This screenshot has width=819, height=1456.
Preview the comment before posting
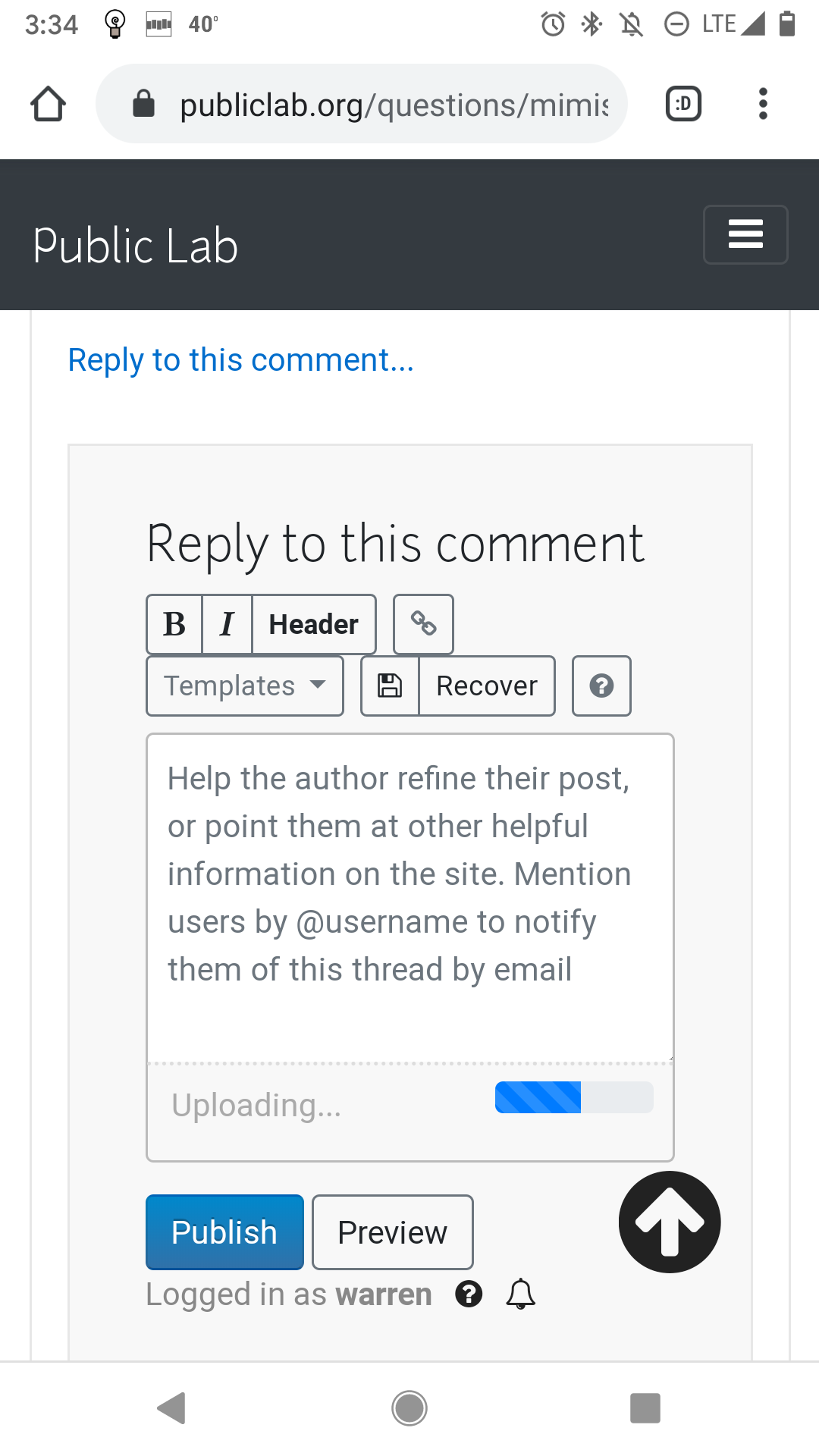392,1232
